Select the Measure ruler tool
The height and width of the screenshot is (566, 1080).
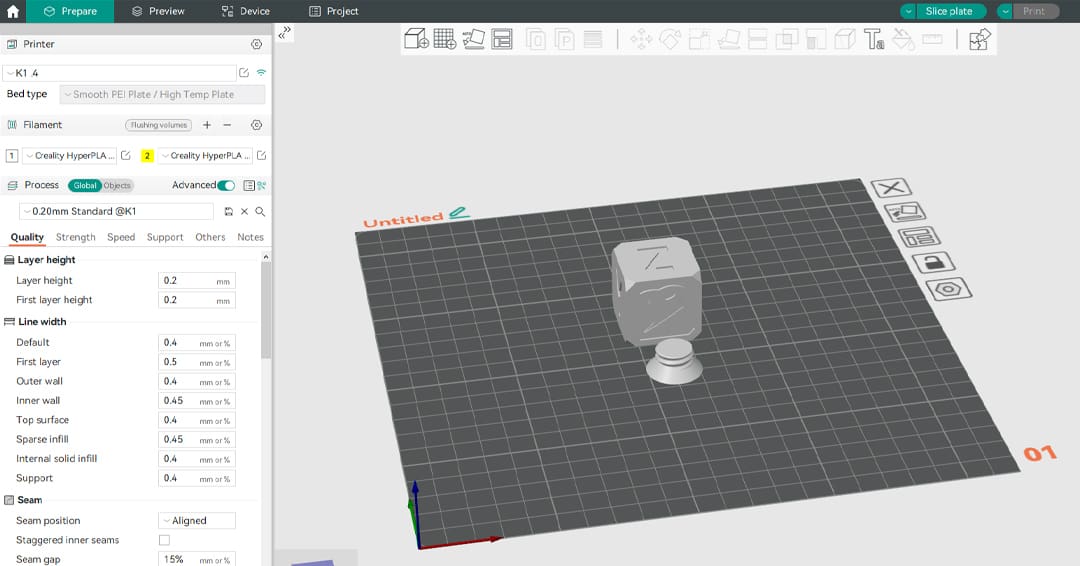tap(932, 39)
